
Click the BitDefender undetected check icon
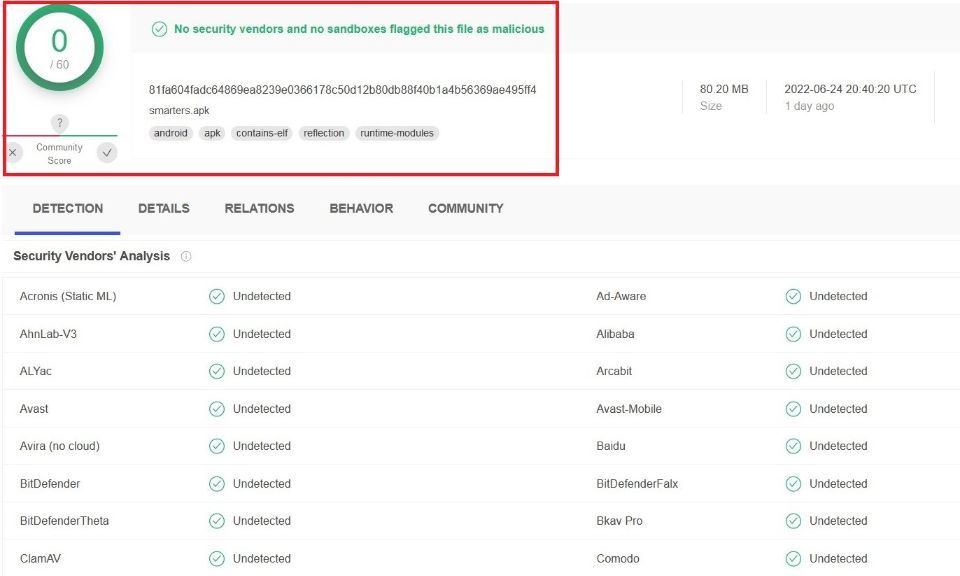(x=217, y=484)
